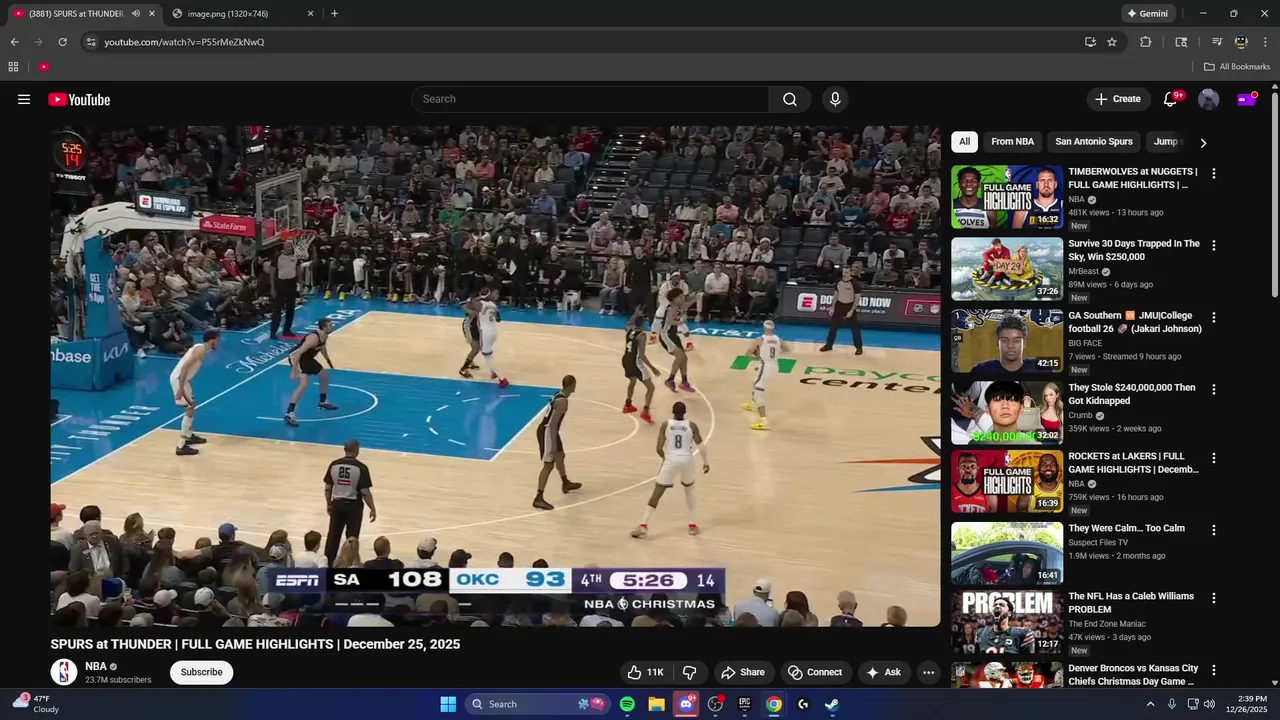The image size is (1280, 720).
Task: Subscribe to the NBA channel
Action: pyautogui.click(x=201, y=672)
